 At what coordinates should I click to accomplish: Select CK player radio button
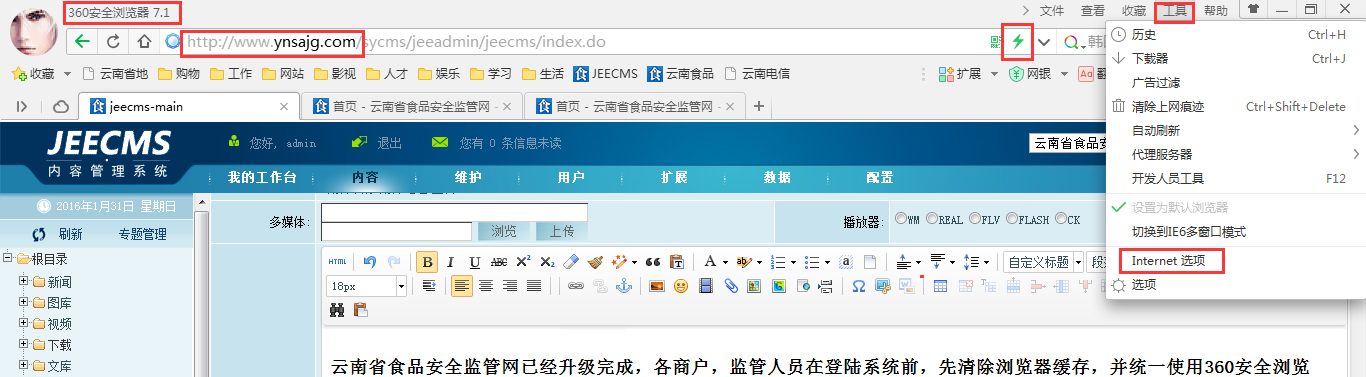click(x=1061, y=219)
